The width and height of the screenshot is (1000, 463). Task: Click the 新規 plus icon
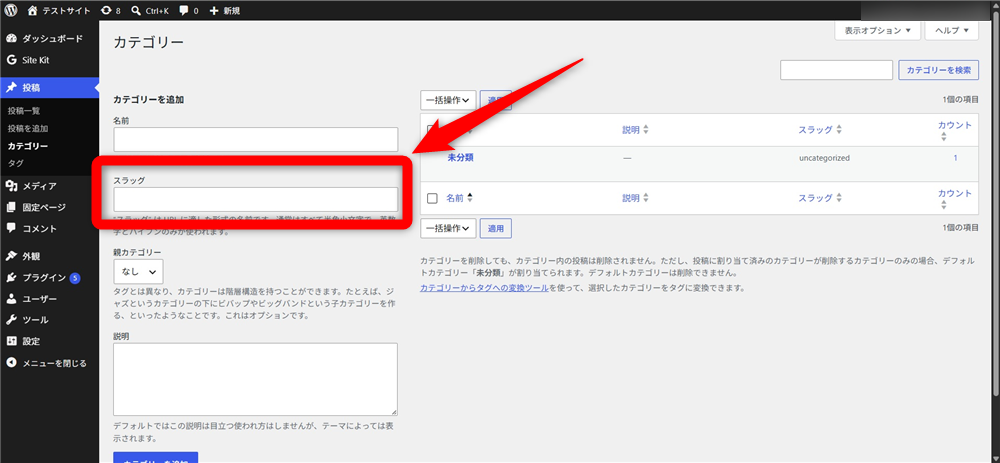pos(214,11)
